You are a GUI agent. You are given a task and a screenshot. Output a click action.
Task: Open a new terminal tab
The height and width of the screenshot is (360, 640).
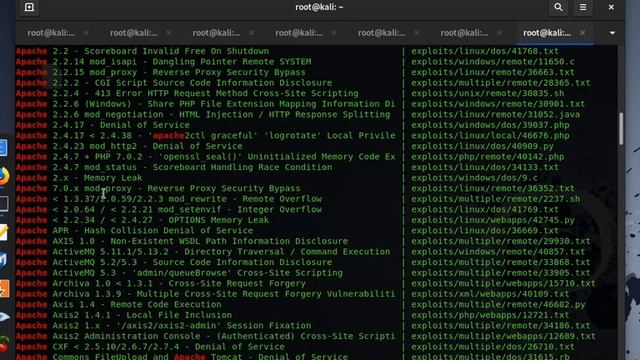[29, 7]
